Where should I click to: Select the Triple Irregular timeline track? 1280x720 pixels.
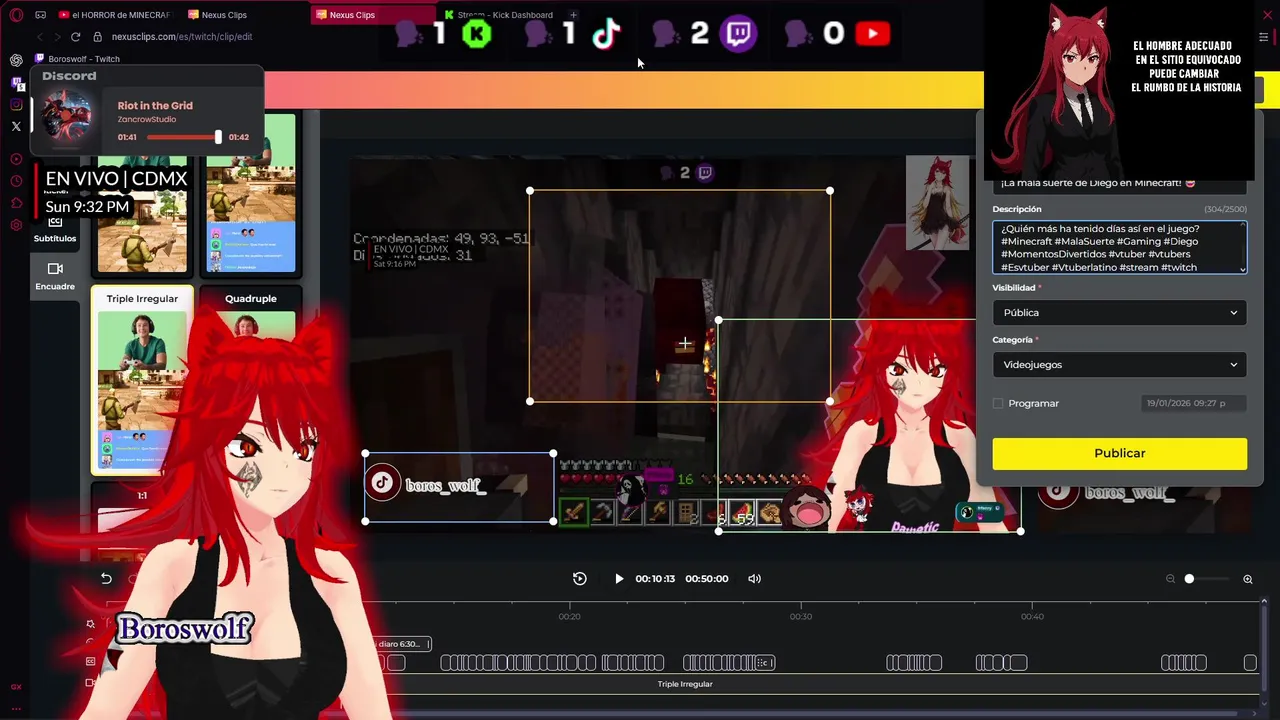pyautogui.click(x=684, y=684)
